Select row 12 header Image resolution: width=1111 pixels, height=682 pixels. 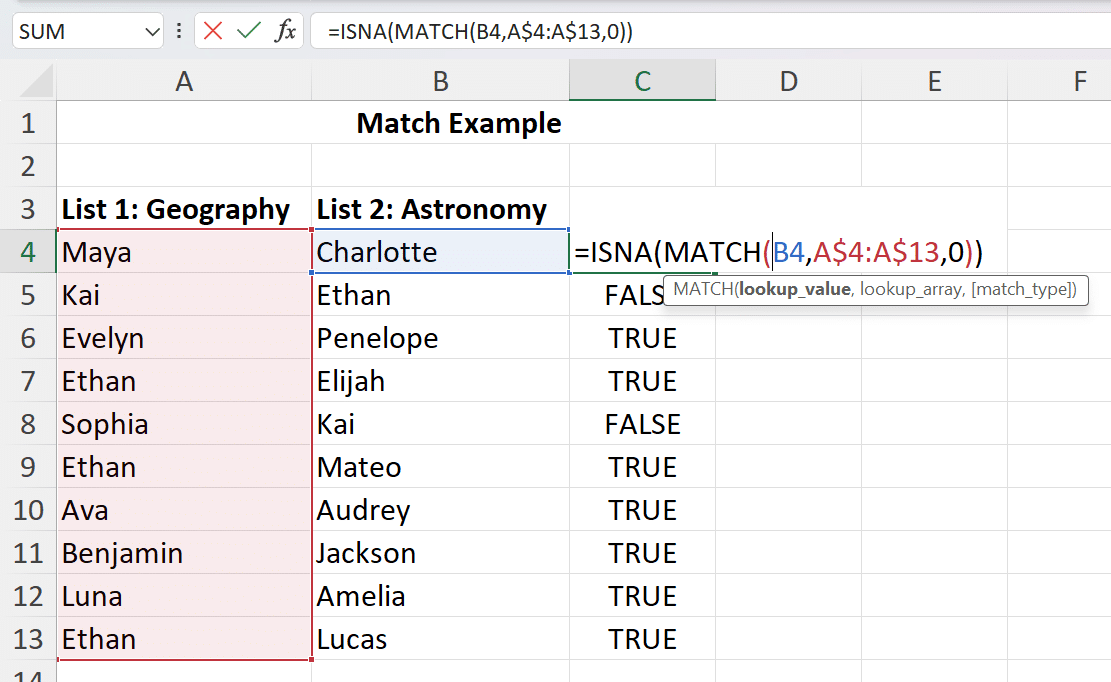(x=28, y=596)
